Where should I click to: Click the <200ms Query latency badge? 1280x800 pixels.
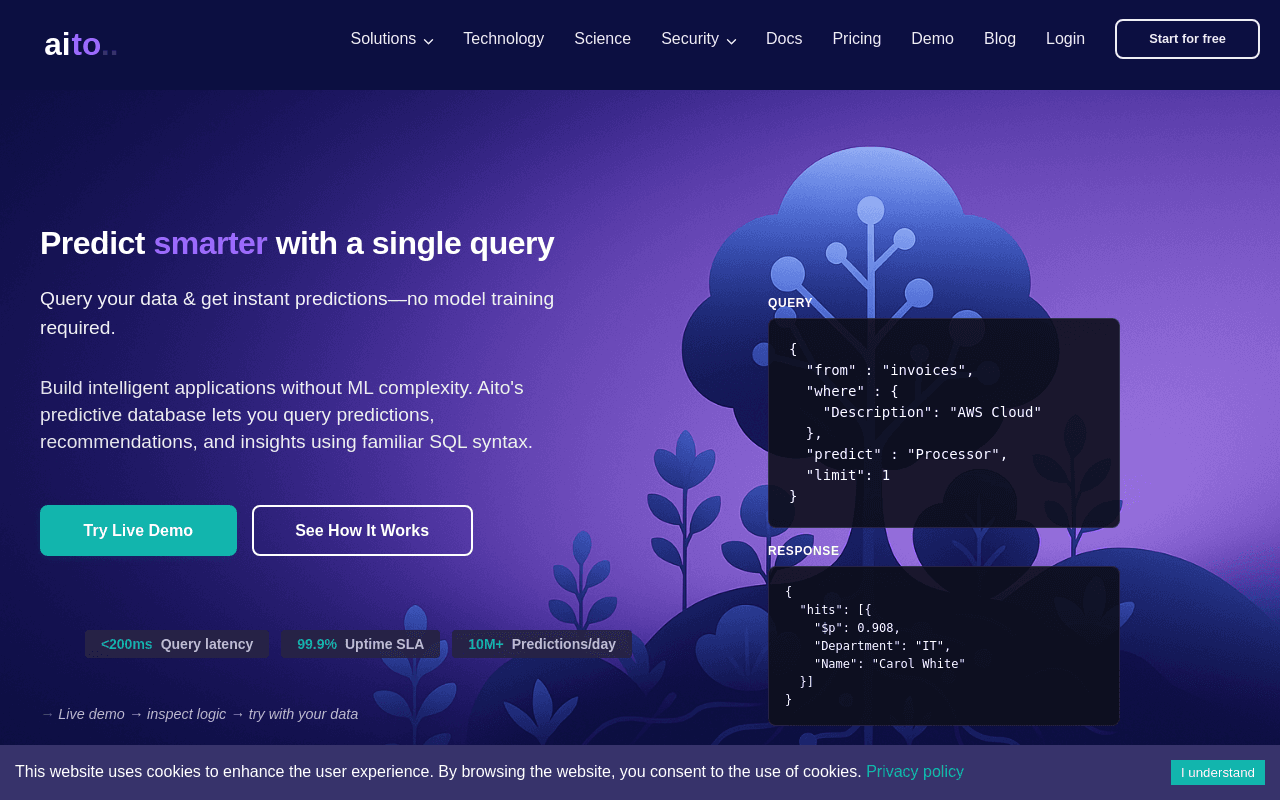click(x=177, y=644)
